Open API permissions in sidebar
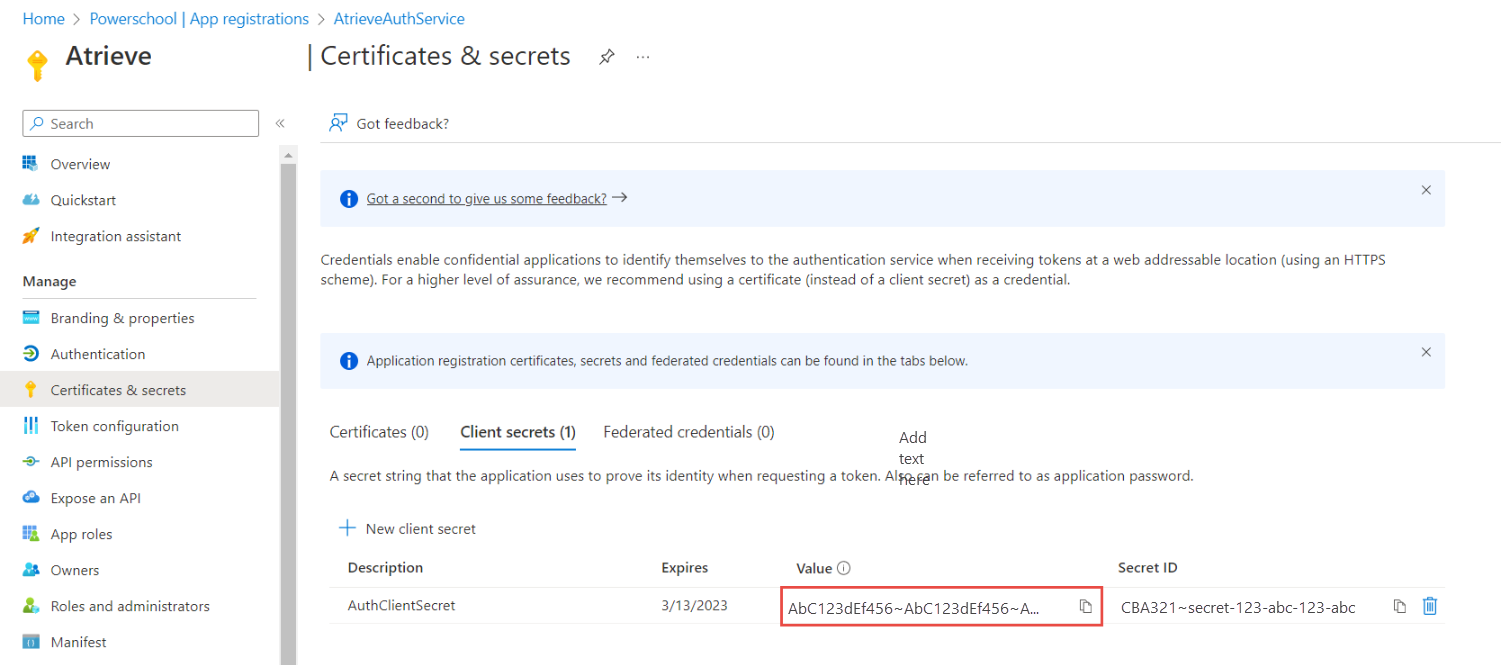The height and width of the screenshot is (665, 1501). pyautogui.click(x=101, y=462)
